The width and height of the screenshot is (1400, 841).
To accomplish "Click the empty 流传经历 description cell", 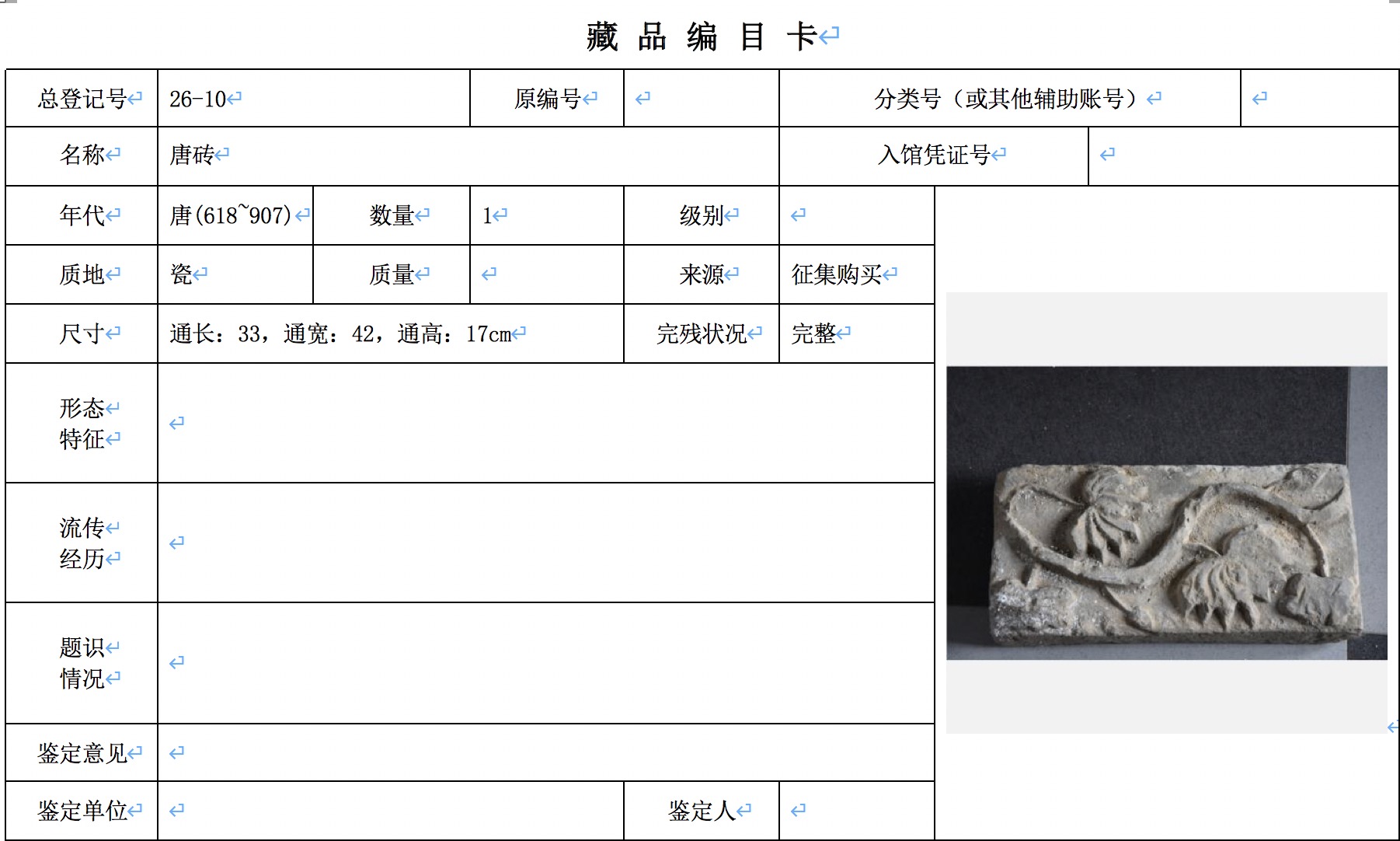I will point(546,543).
